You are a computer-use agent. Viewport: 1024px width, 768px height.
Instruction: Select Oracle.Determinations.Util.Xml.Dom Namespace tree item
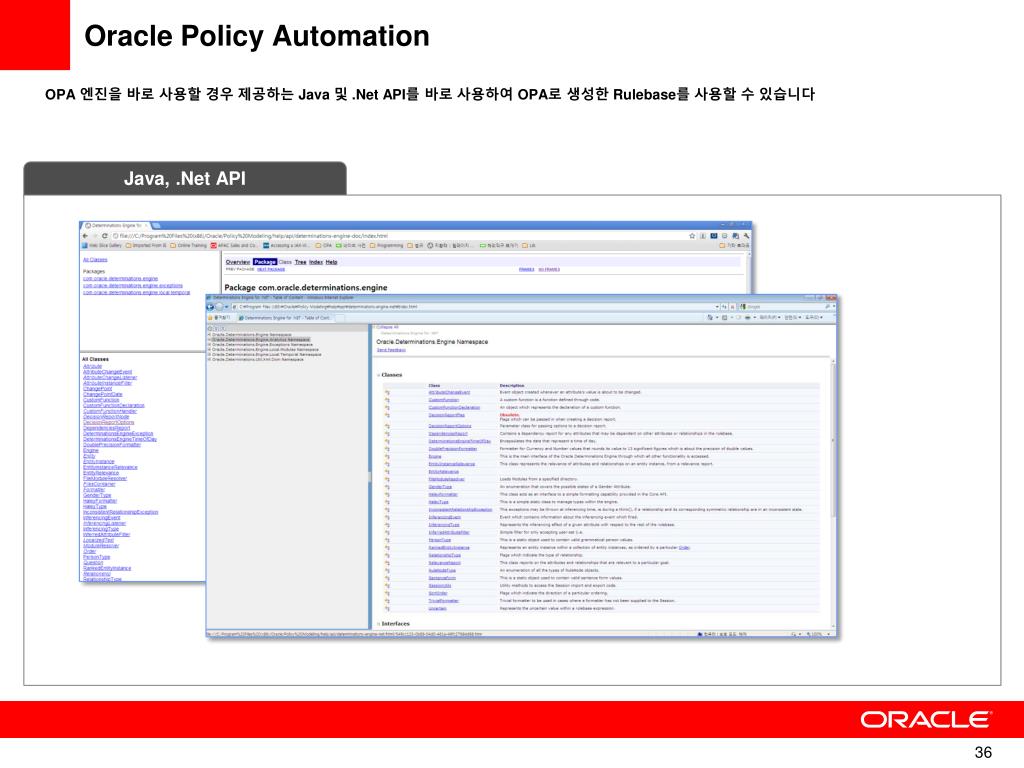pos(257,359)
